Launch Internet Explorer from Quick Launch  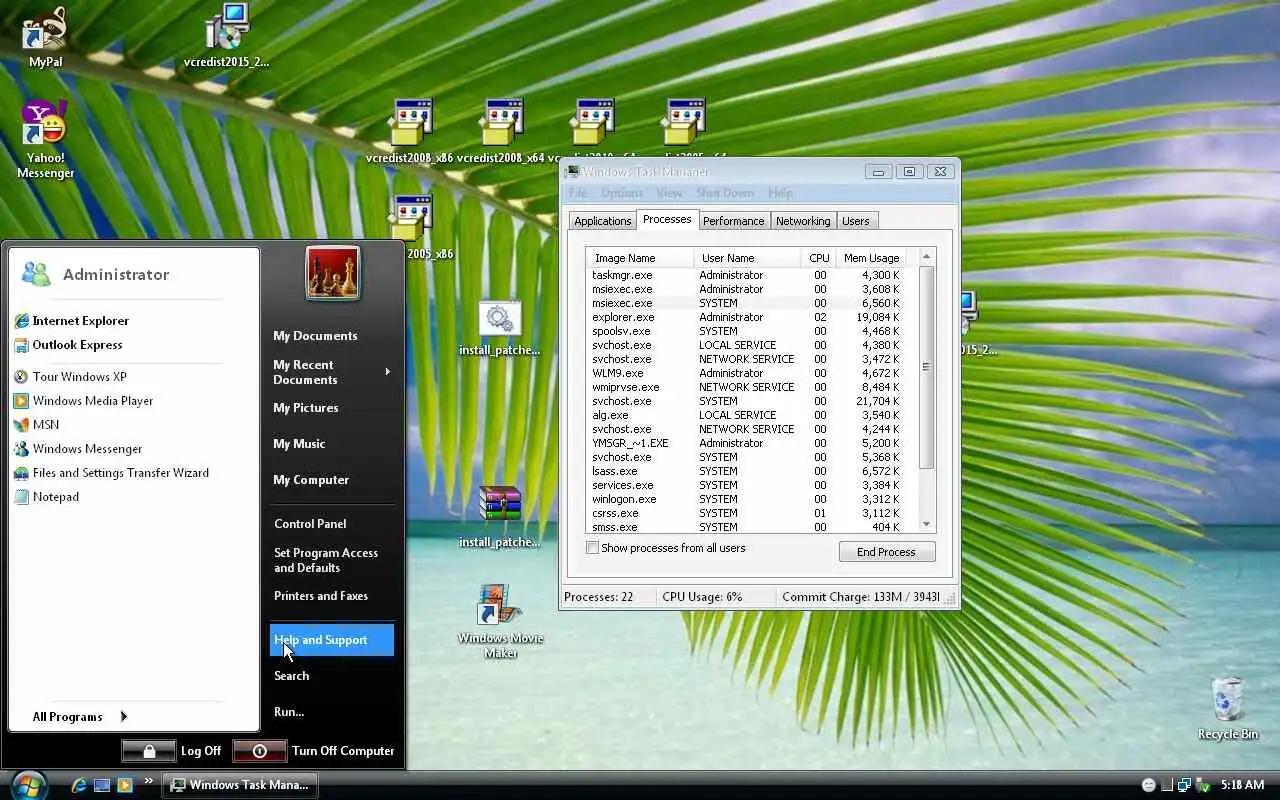(79, 785)
